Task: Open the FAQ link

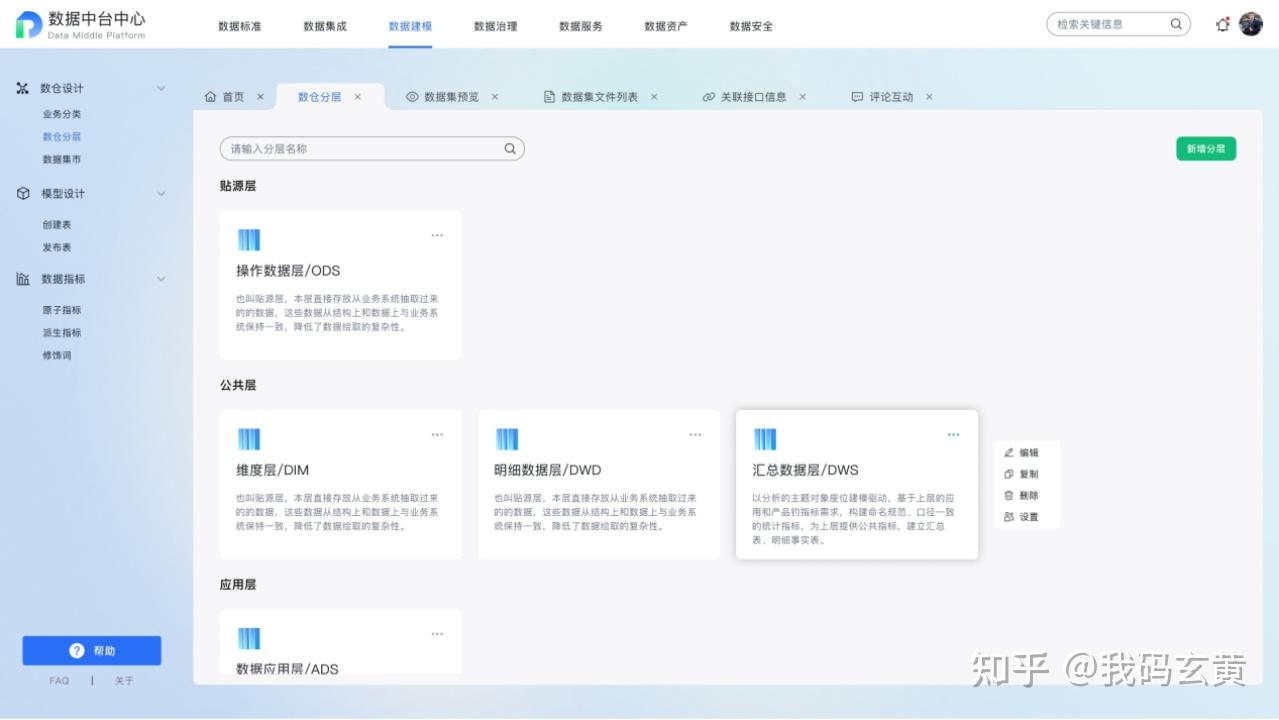Action: pyautogui.click(x=59, y=681)
